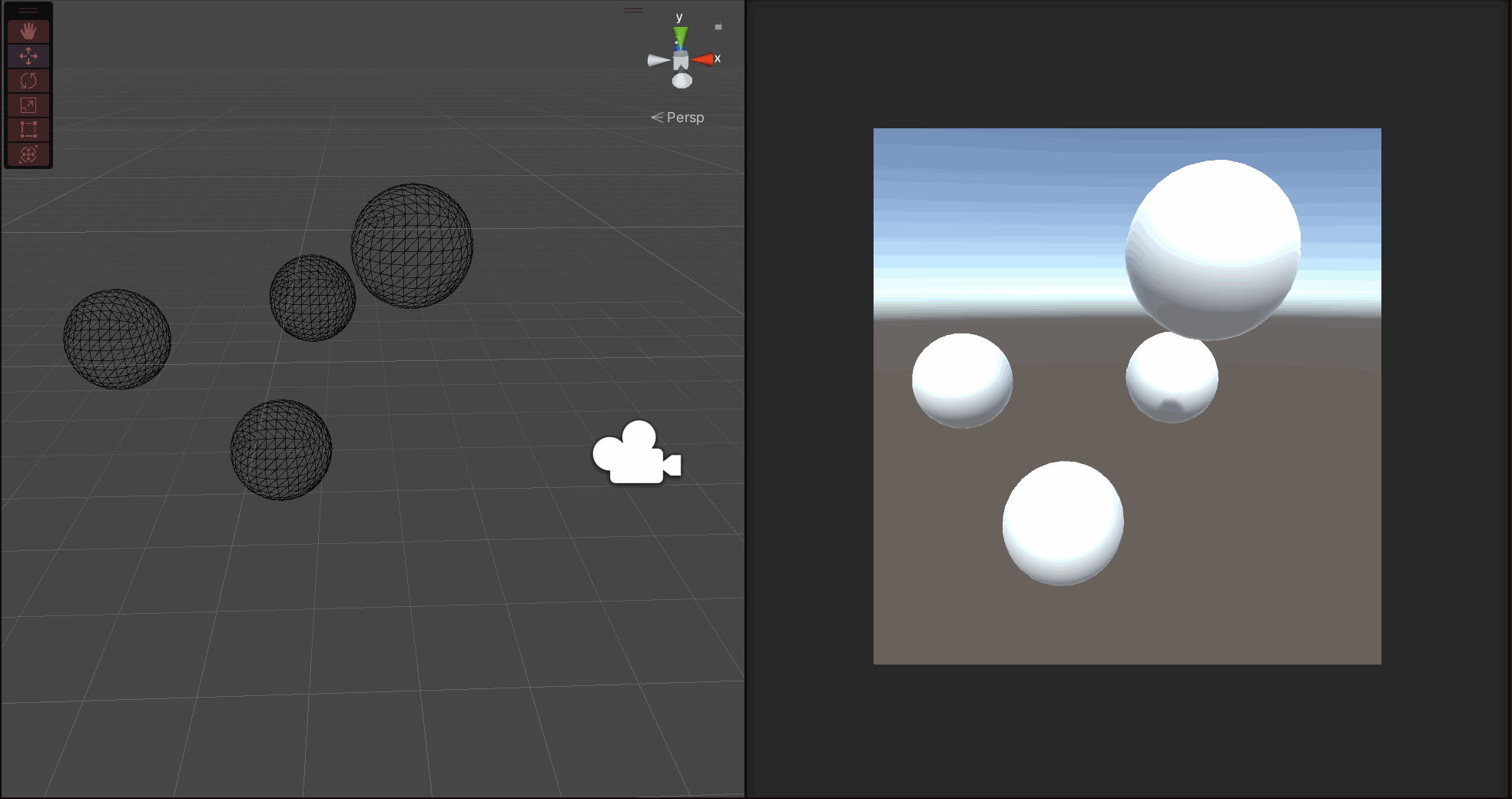1512x799 pixels.
Task: Click the gray left cone on orientation gizmo
Action: click(x=658, y=60)
